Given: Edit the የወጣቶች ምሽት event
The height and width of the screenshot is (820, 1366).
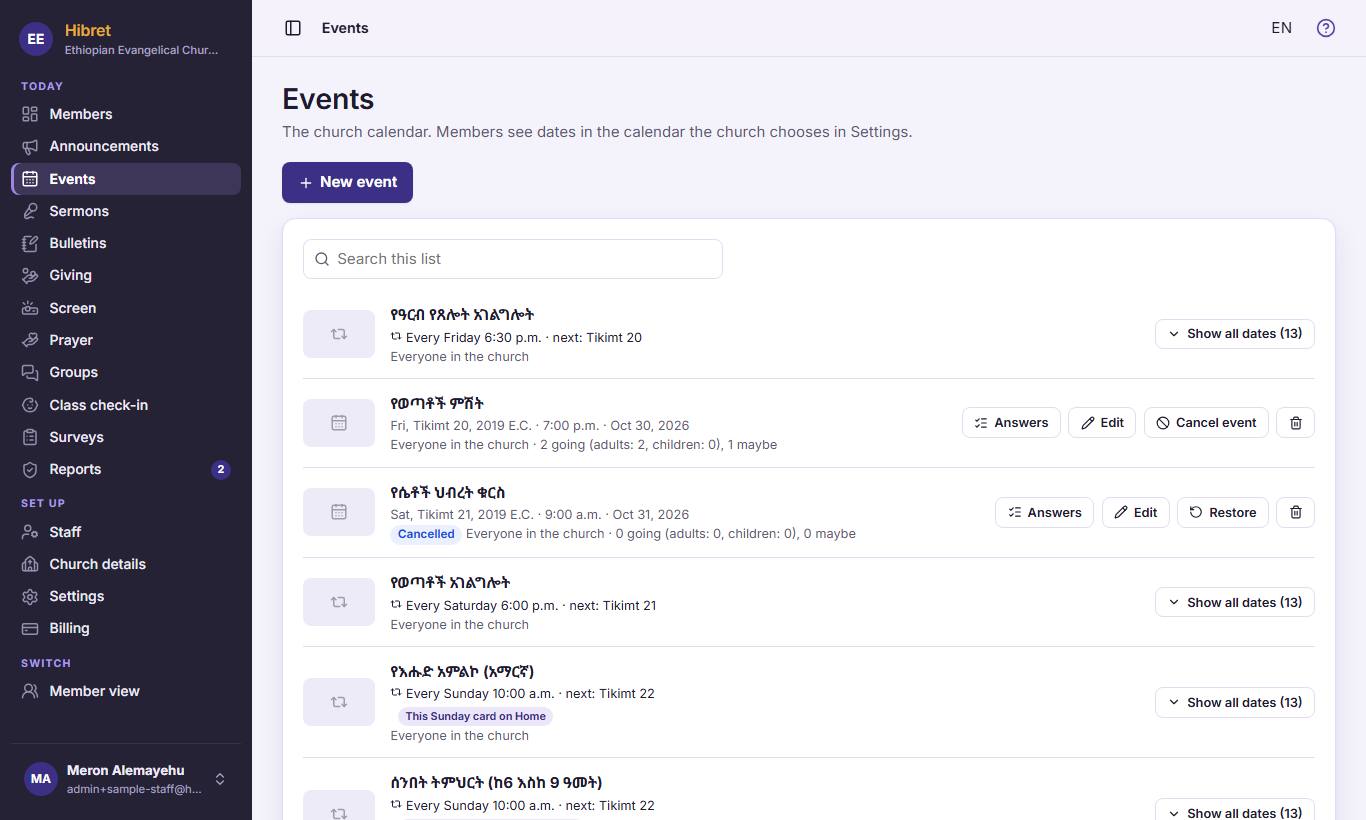Looking at the screenshot, I should (x=1102, y=423).
